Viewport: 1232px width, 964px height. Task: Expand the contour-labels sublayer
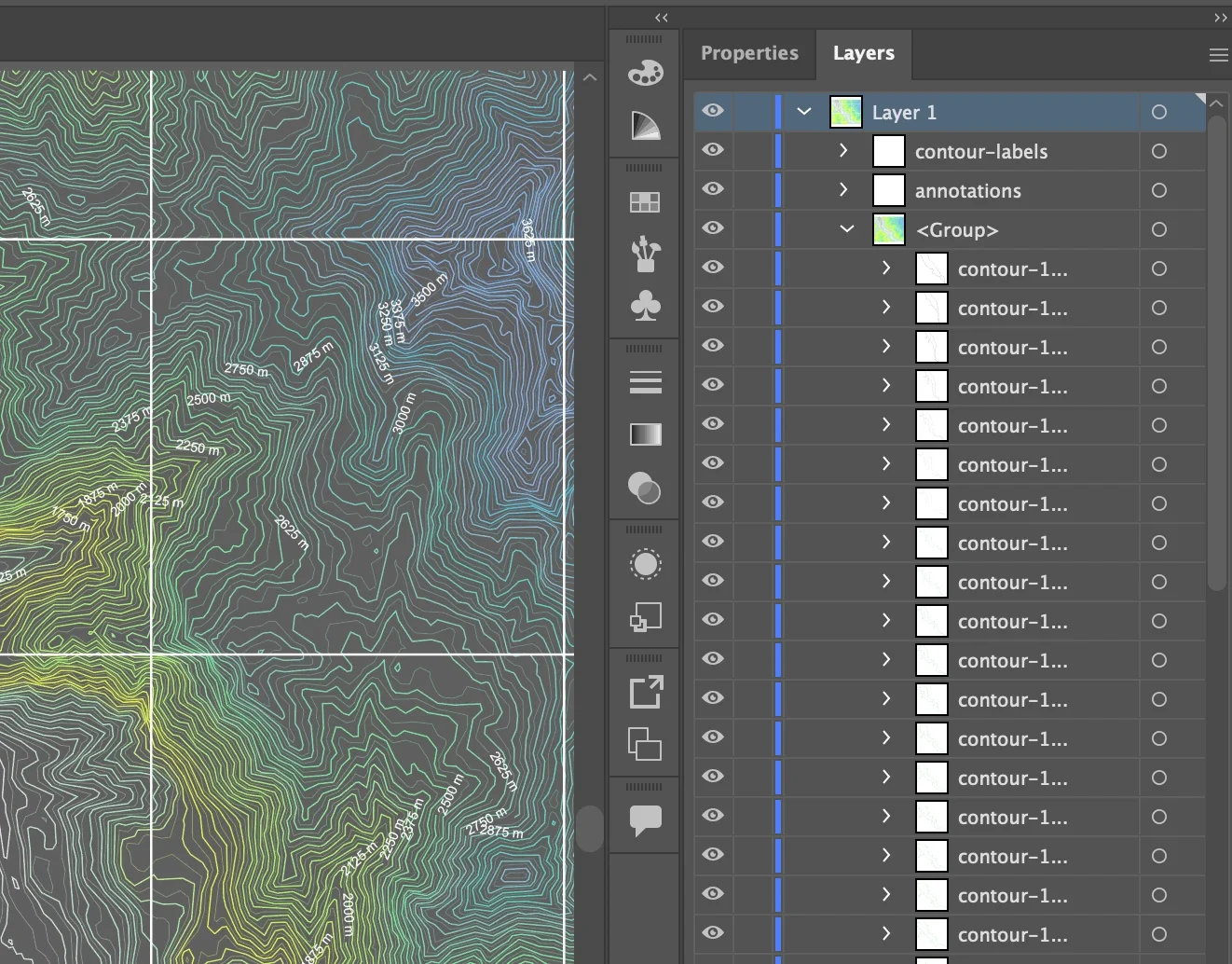tap(844, 150)
